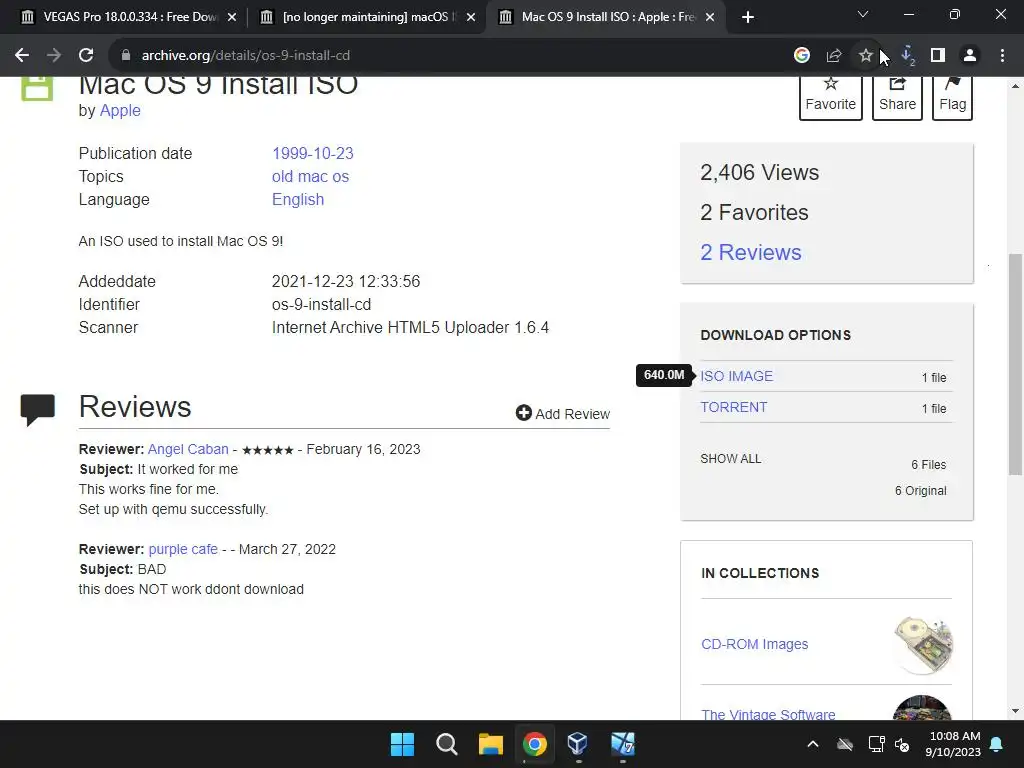Select the Mac OS 9 Install ISO tab

pyautogui.click(x=604, y=17)
